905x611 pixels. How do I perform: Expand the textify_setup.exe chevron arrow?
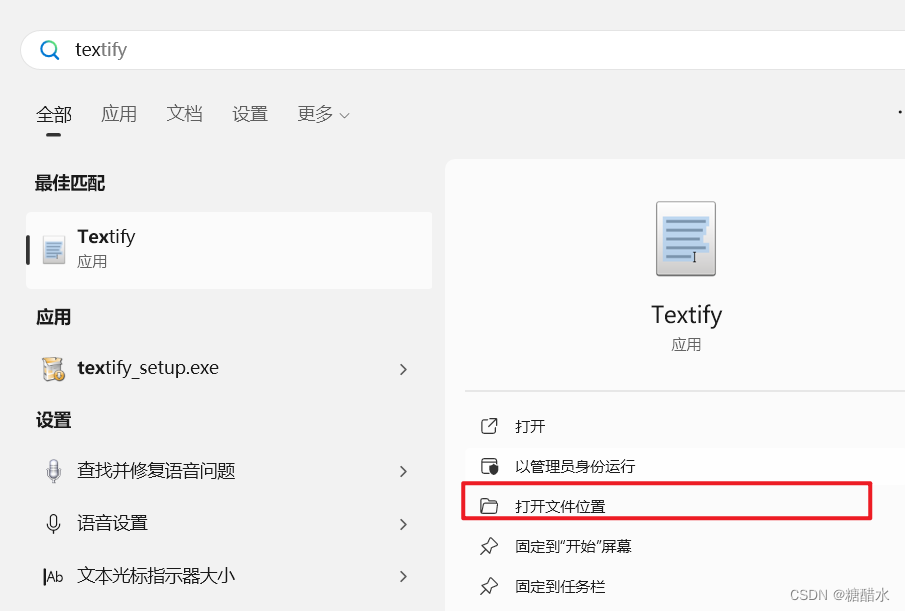pos(403,369)
